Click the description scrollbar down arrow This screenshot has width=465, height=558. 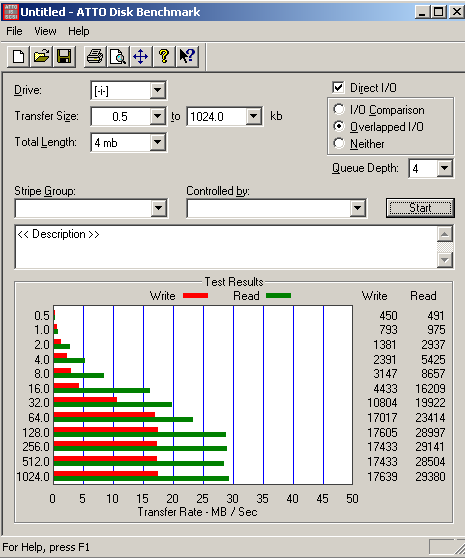(445, 260)
